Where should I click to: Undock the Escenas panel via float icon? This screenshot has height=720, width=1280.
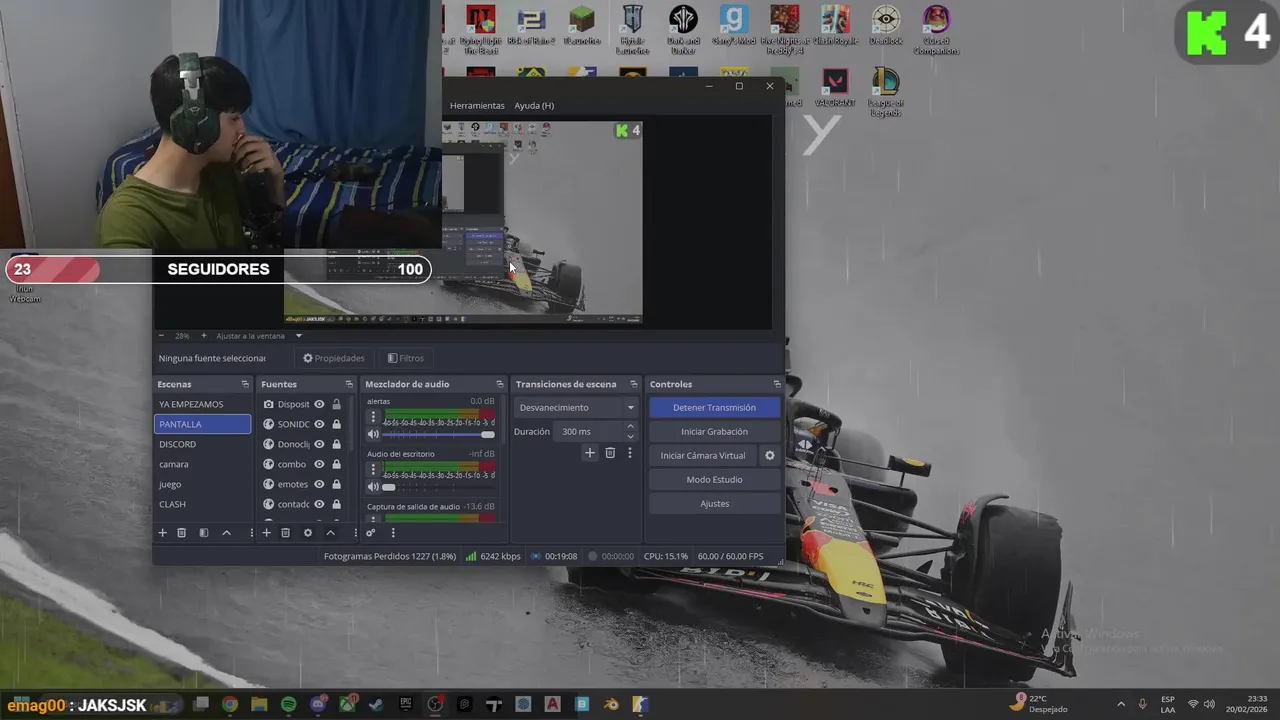point(245,384)
